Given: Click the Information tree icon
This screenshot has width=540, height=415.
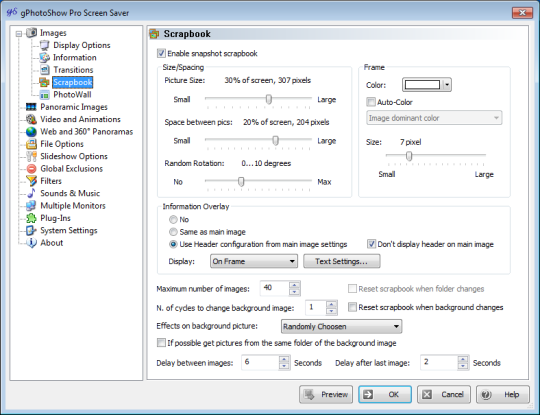Looking at the screenshot, I should point(44,58).
